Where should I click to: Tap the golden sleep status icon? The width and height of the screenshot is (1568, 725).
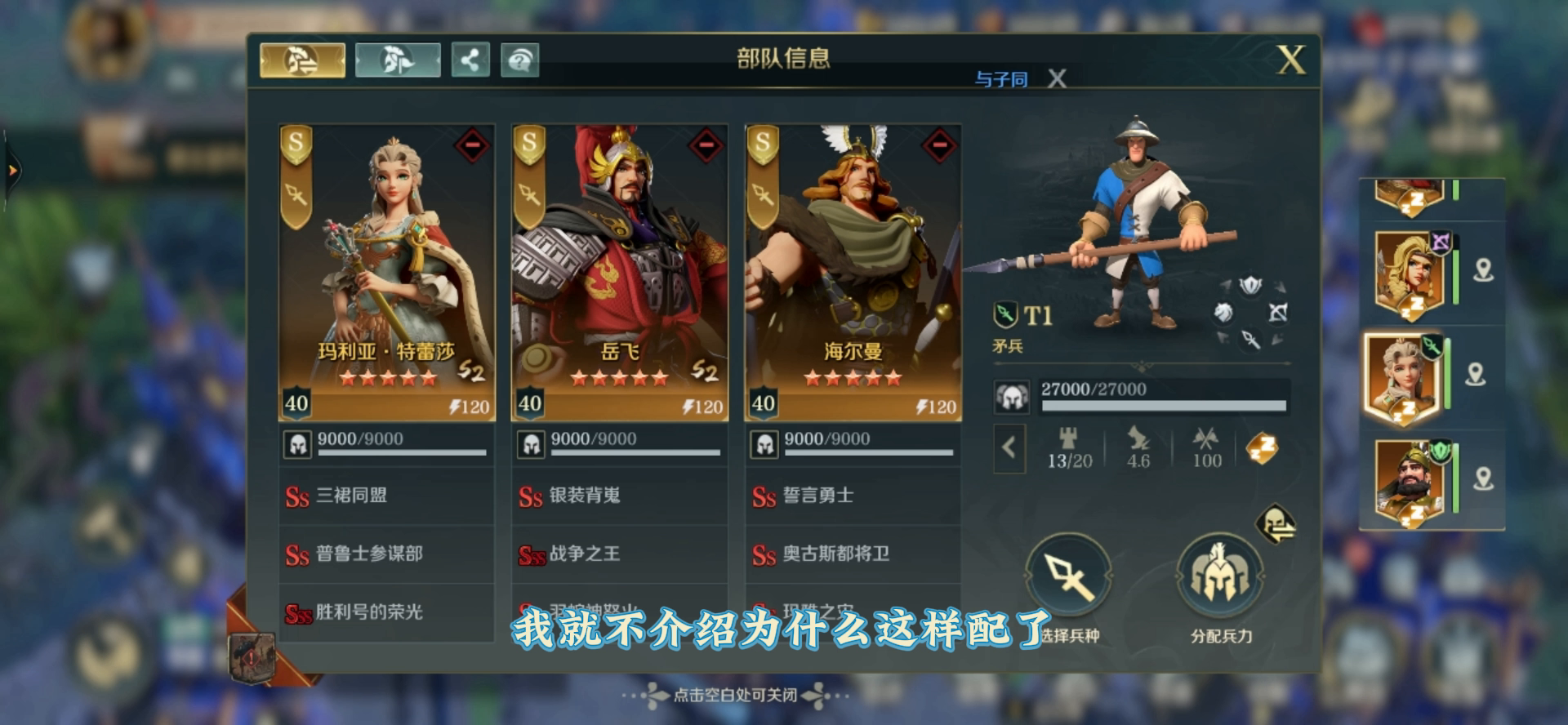click(x=1261, y=448)
